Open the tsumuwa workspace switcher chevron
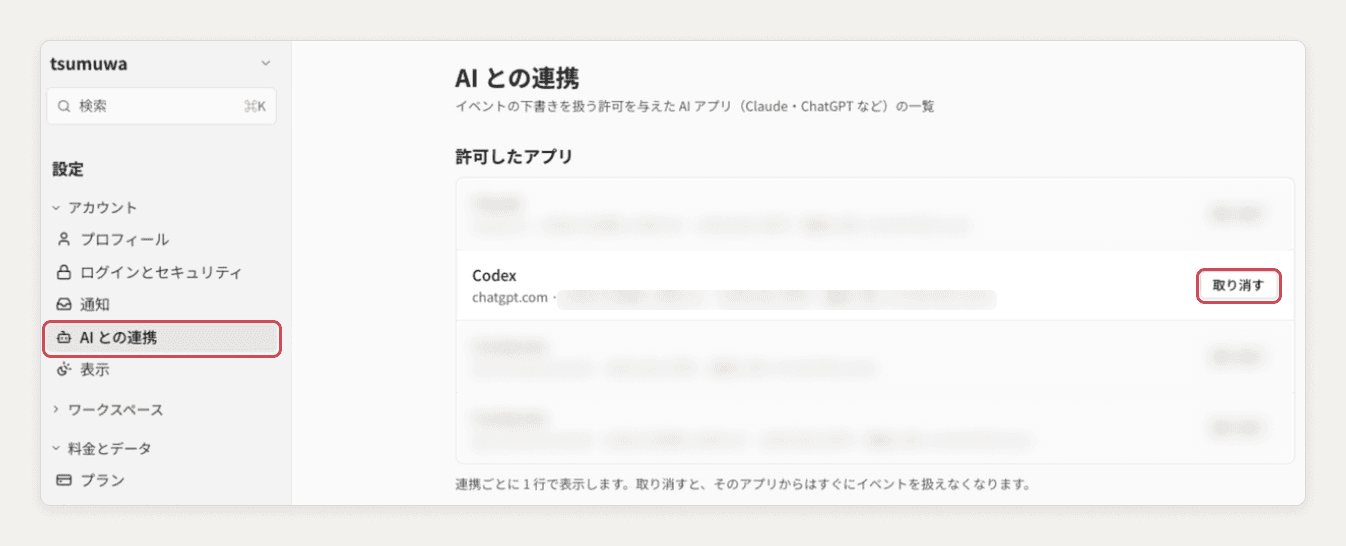 [x=265, y=64]
